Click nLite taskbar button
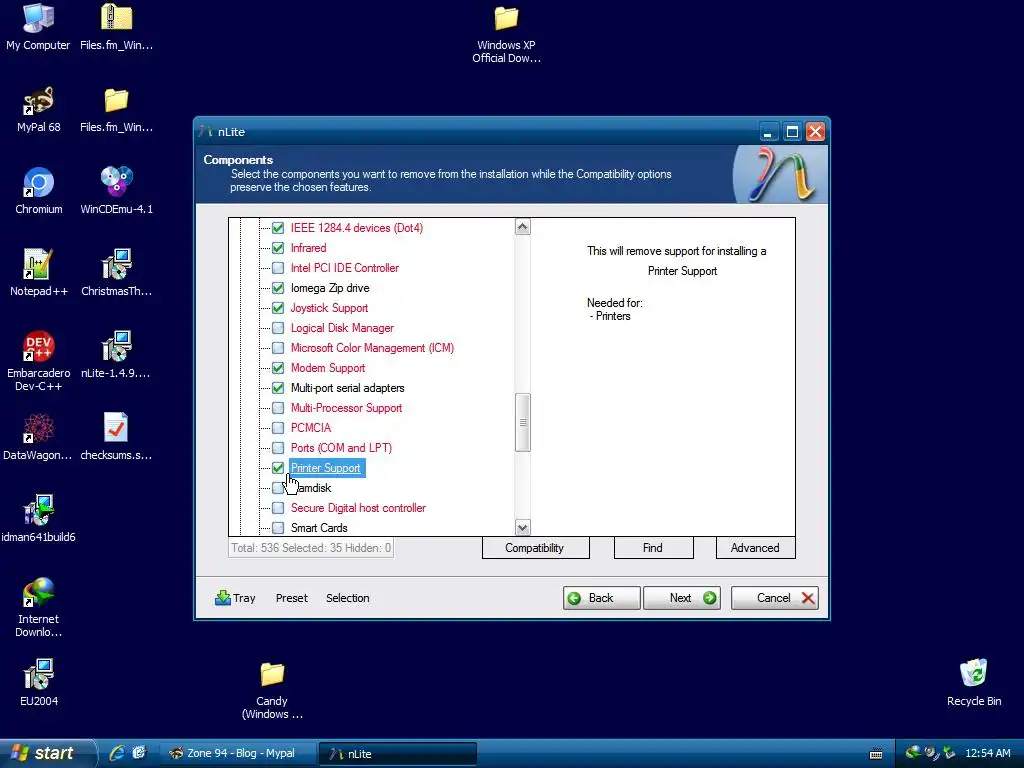The height and width of the screenshot is (768, 1024). [x=398, y=754]
